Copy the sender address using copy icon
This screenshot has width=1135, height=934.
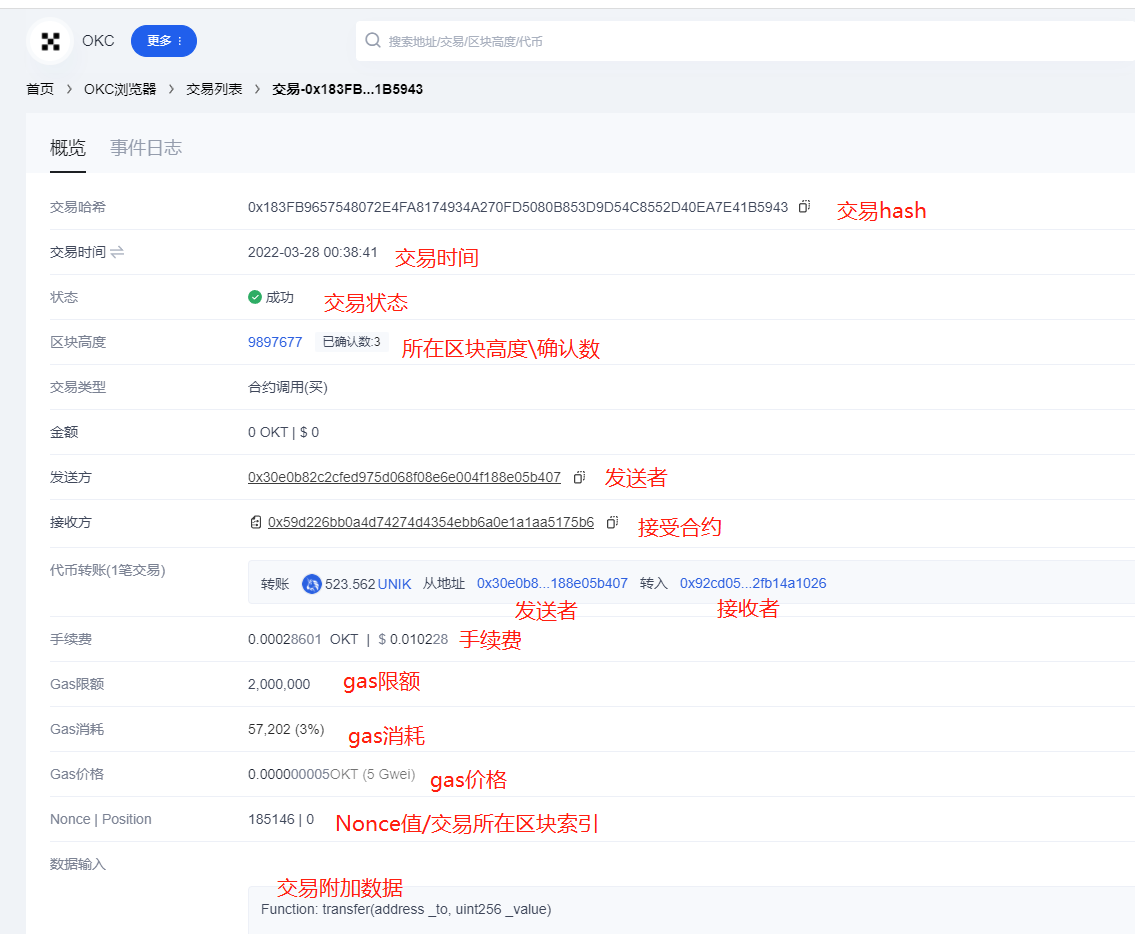coord(579,477)
